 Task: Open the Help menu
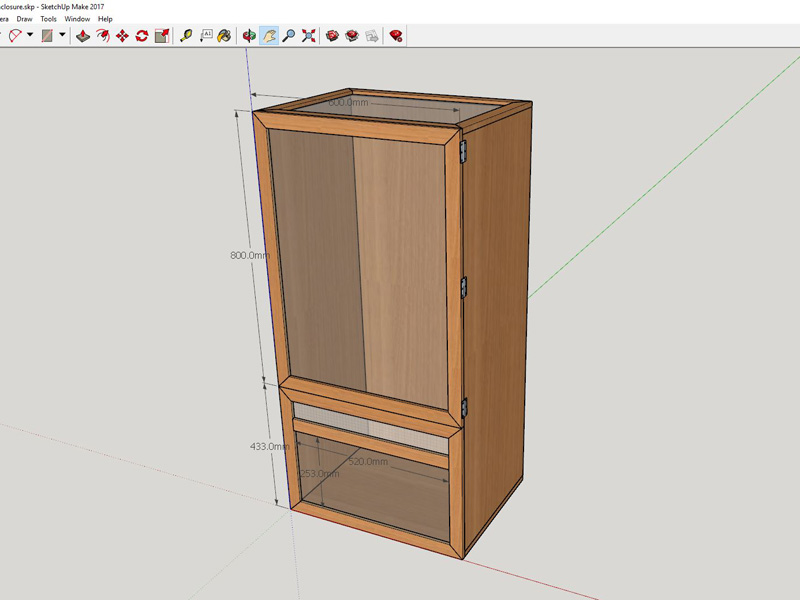(x=105, y=19)
